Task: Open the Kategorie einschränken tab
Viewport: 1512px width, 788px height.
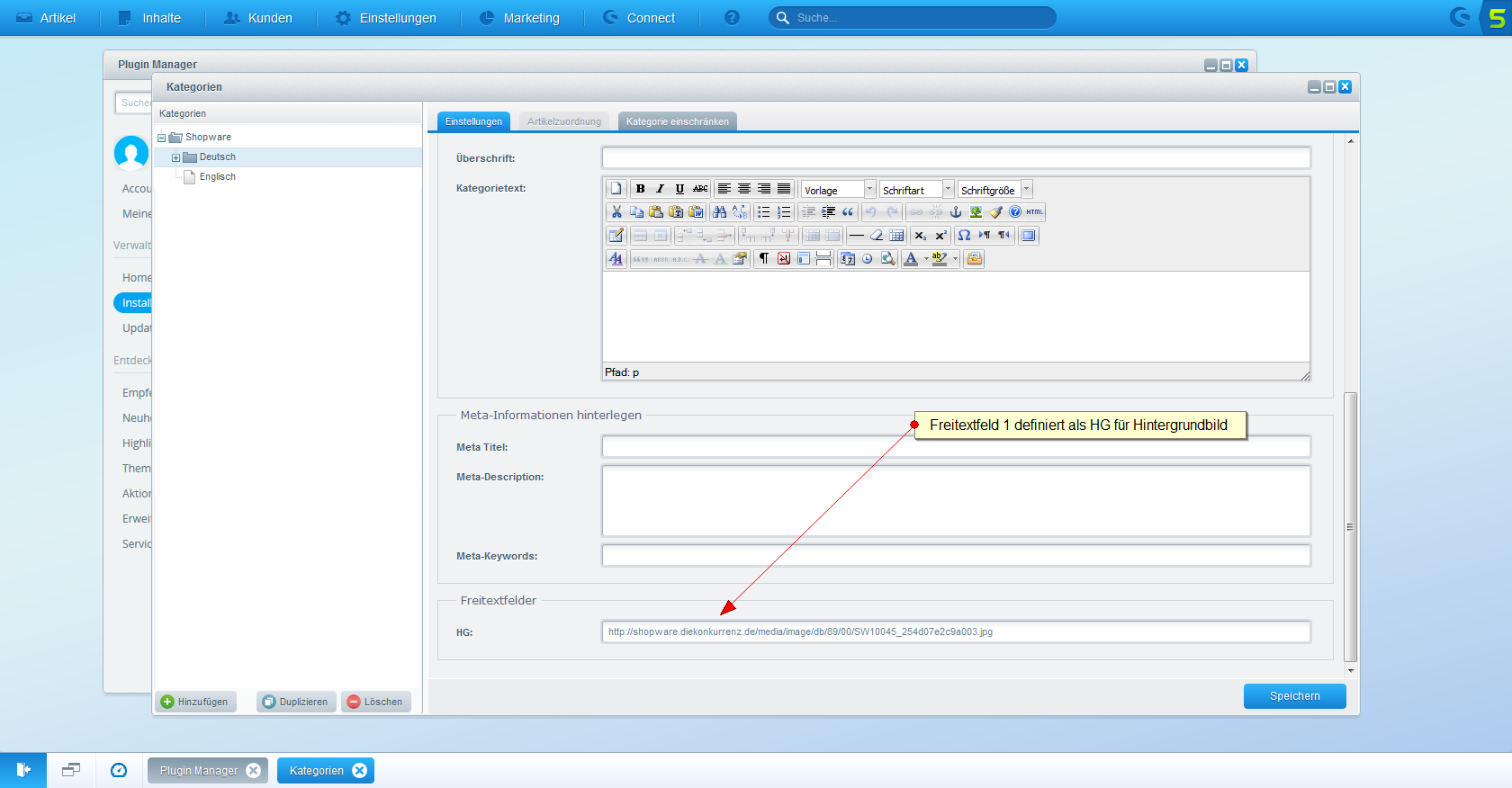Action: 678,121
